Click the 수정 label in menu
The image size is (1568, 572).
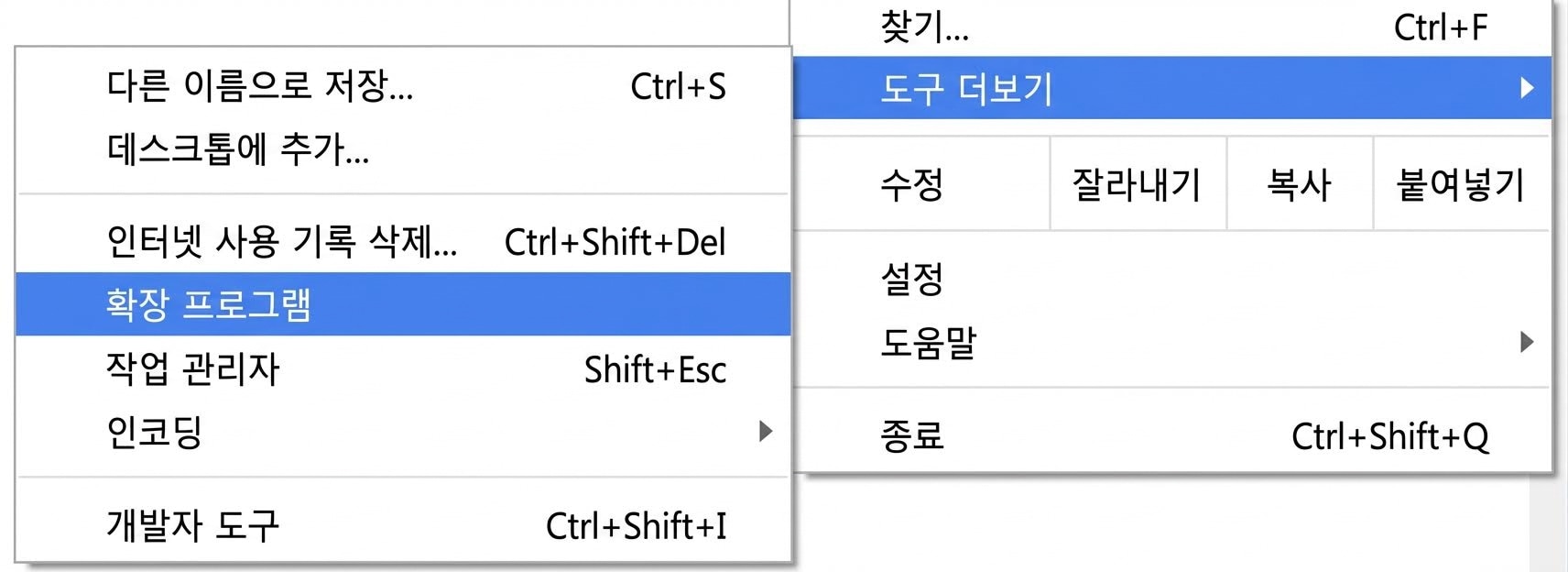pyautogui.click(x=911, y=185)
